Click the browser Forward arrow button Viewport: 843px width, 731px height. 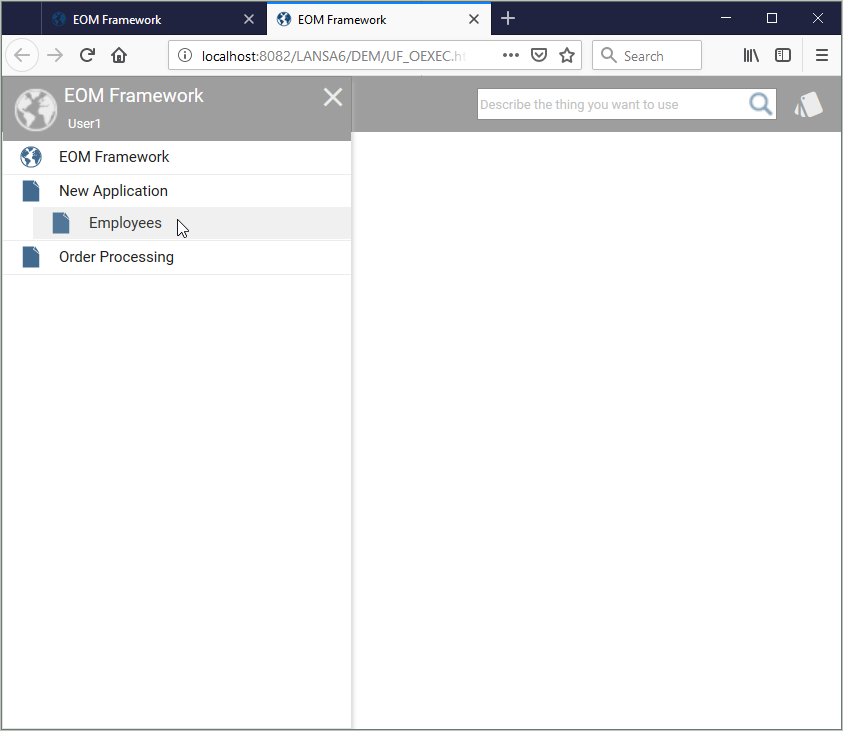click(x=55, y=55)
